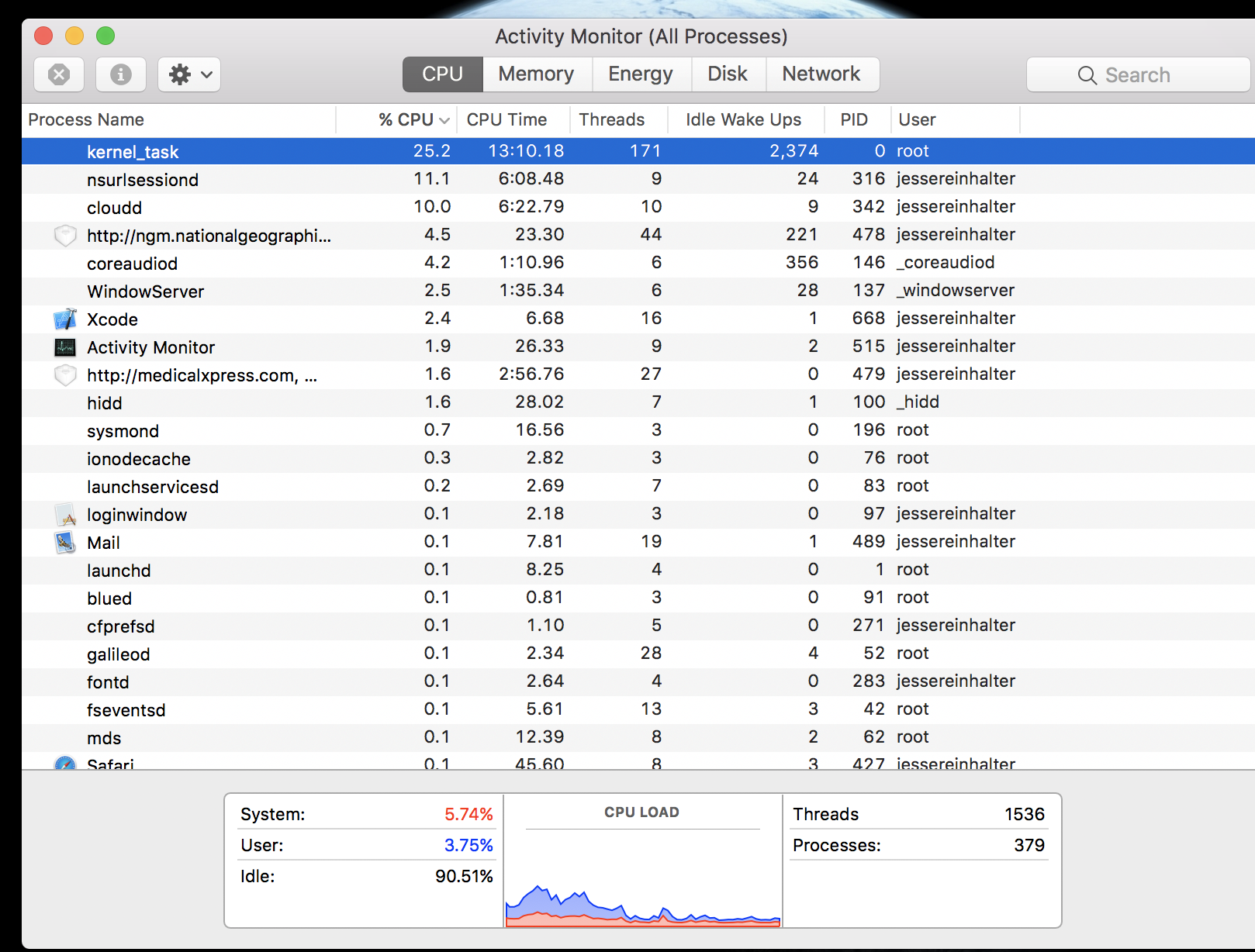Viewport: 1255px width, 952px height.
Task: Select the blued process
Action: click(638, 598)
